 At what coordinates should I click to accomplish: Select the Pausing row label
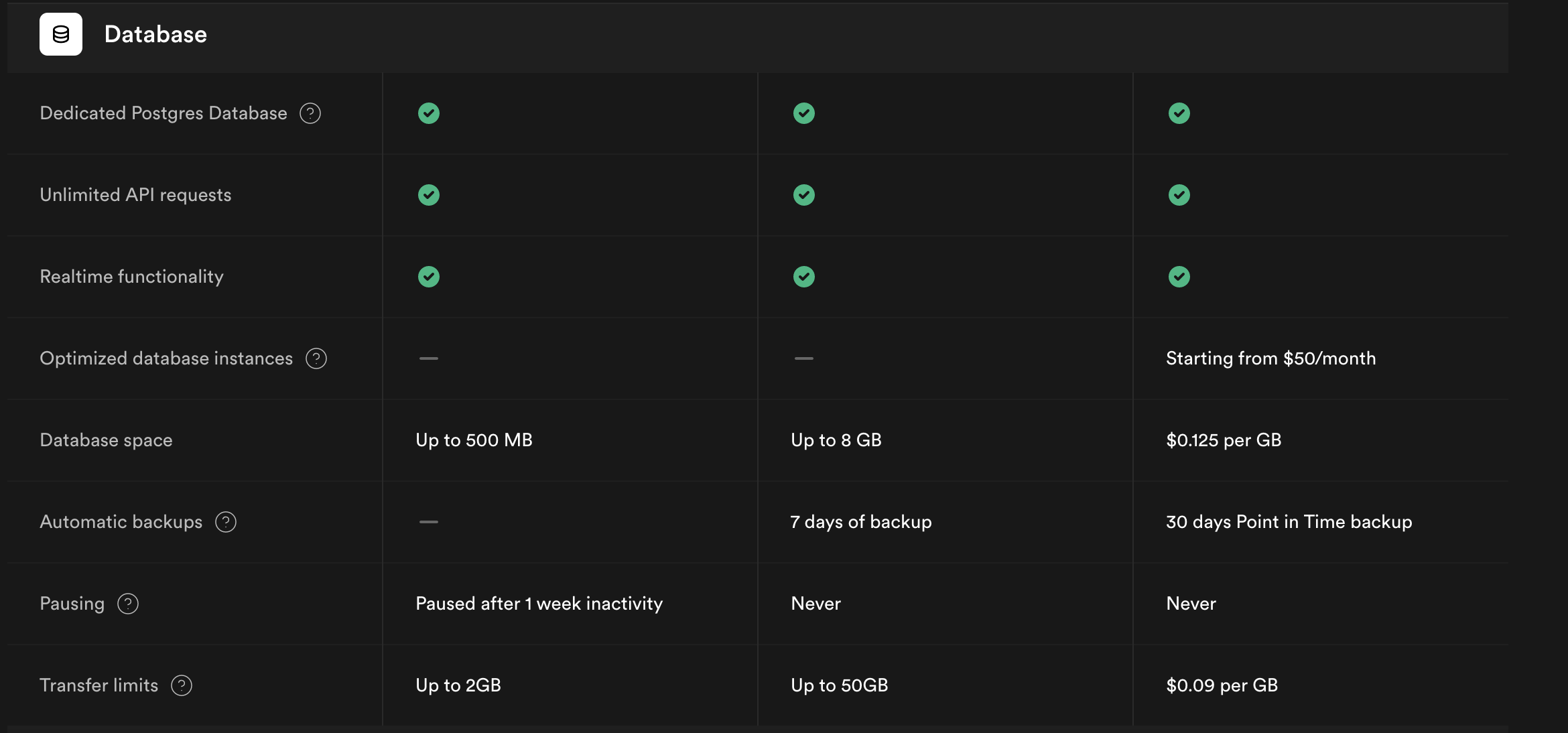click(x=72, y=604)
